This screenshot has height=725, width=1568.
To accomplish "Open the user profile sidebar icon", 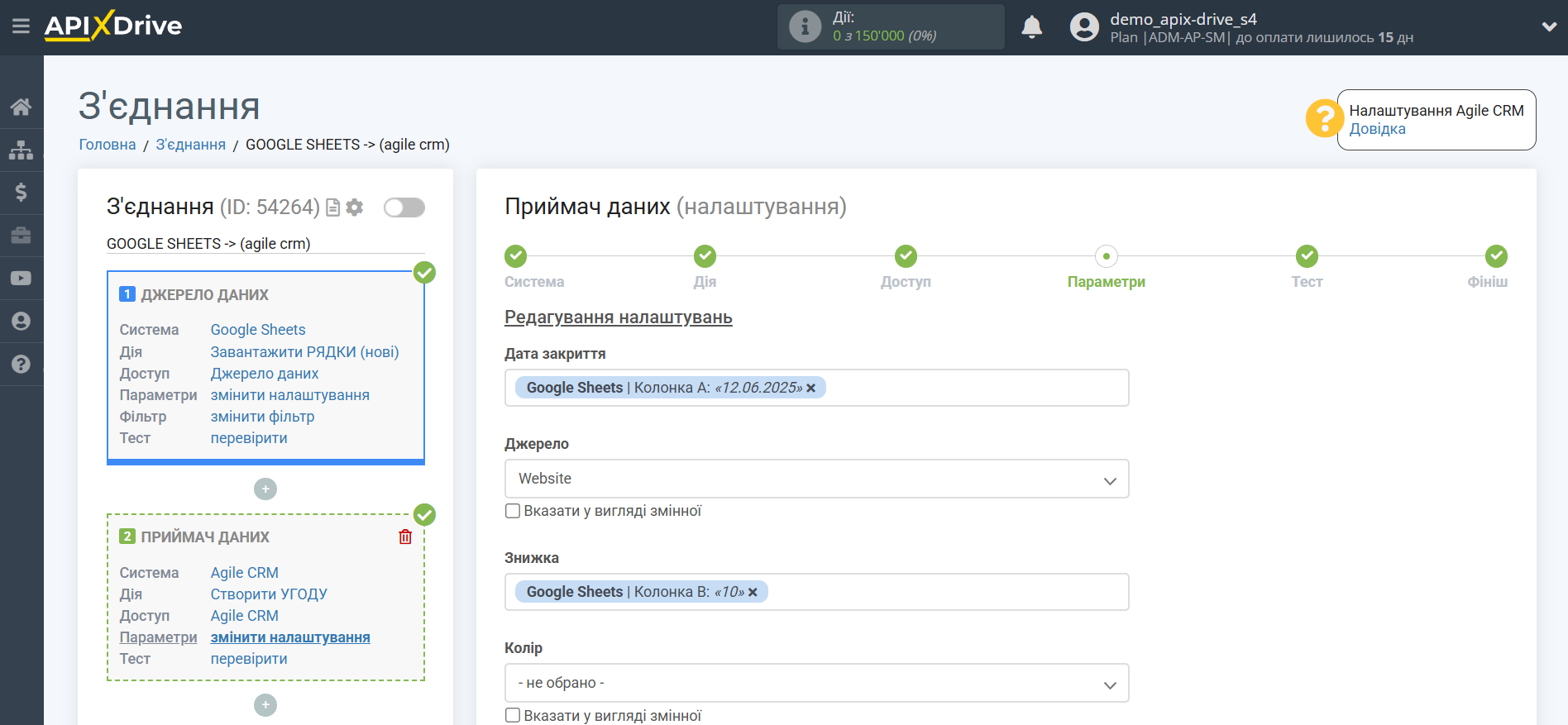I will pyautogui.click(x=22, y=322).
